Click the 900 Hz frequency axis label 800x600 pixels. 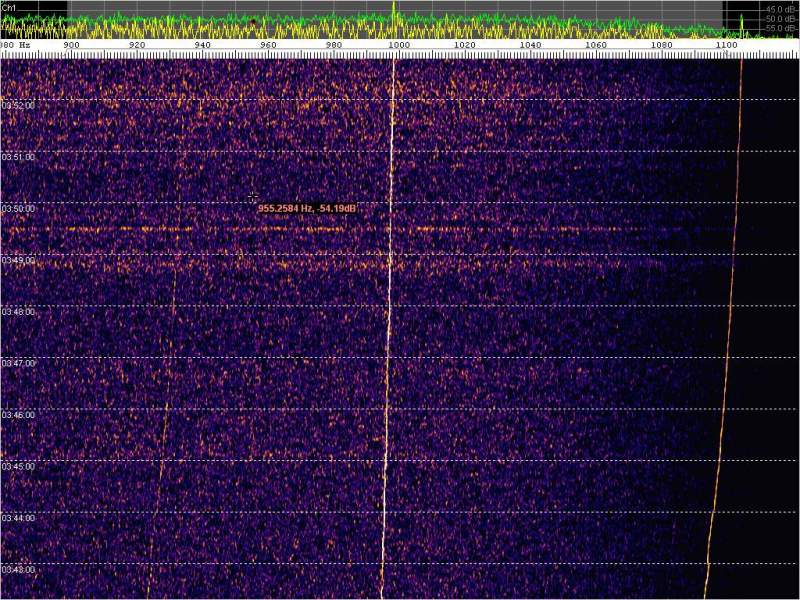[71, 45]
